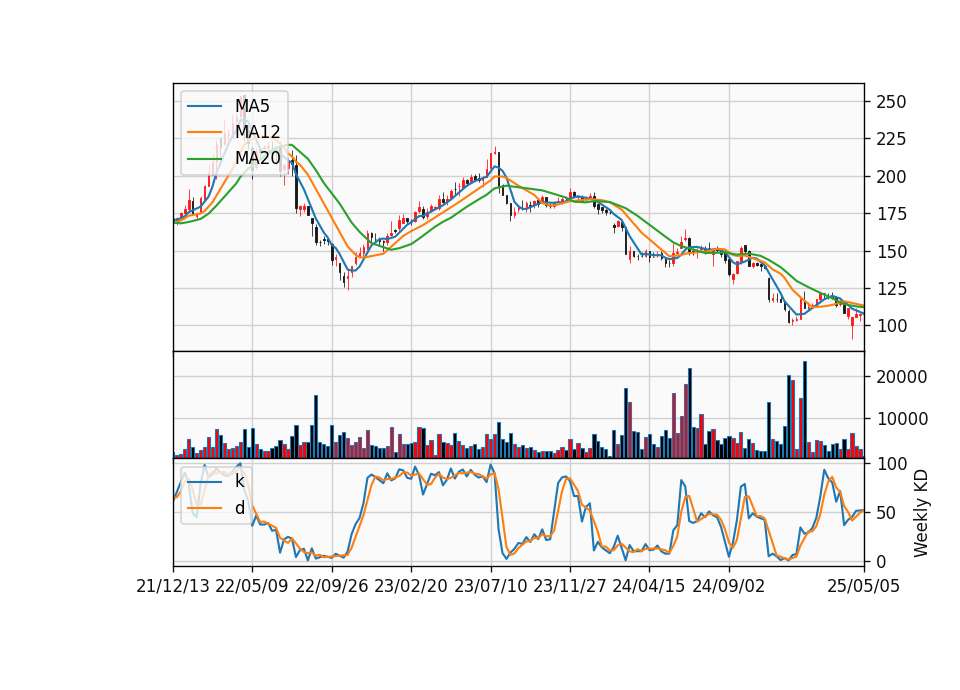The image size is (960, 690).
Task: Click the 22/09/26 date label
Action: point(332,586)
